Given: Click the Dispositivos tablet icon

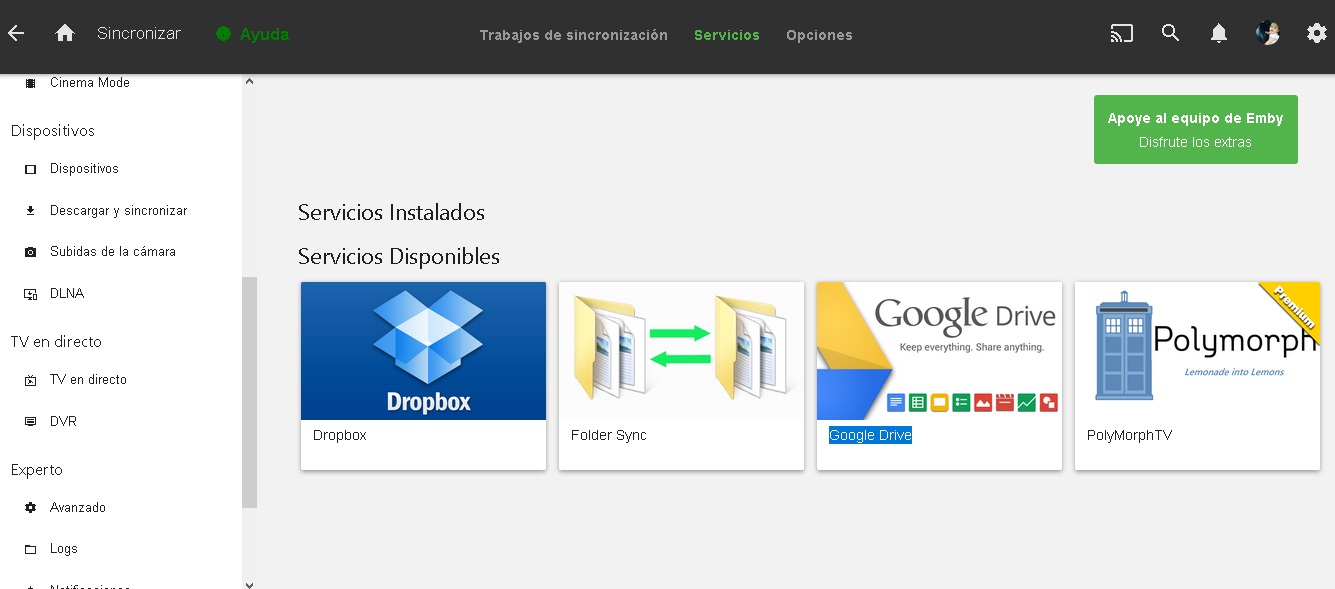Looking at the screenshot, I should coord(30,169).
